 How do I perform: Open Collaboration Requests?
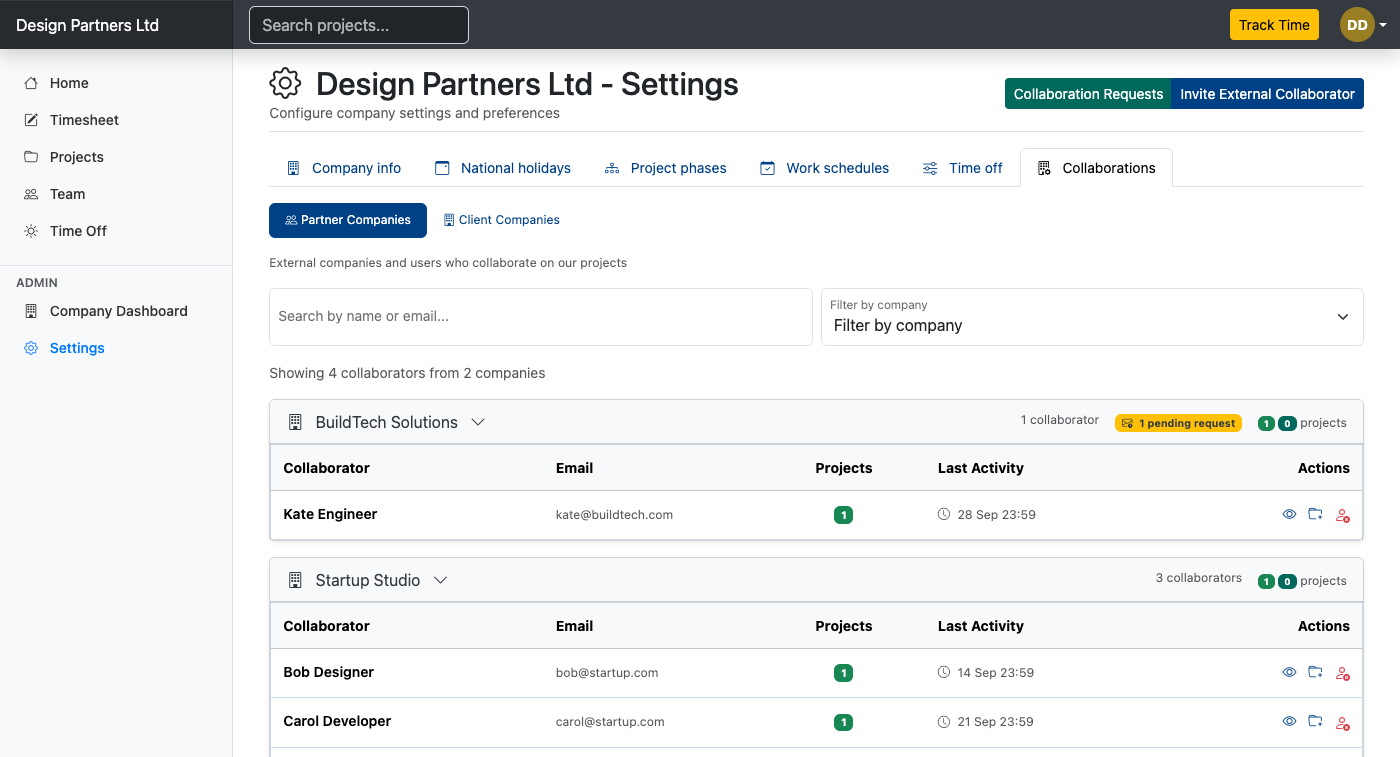[x=1088, y=94]
